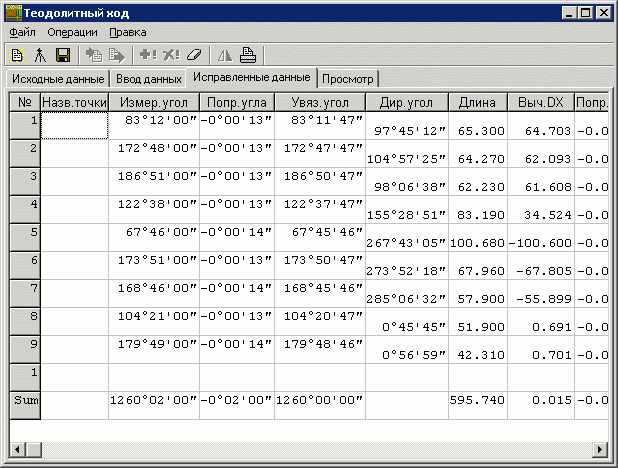The image size is (618, 468).
Task: Maximize the Теодолитный ход window
Action: 585,13
